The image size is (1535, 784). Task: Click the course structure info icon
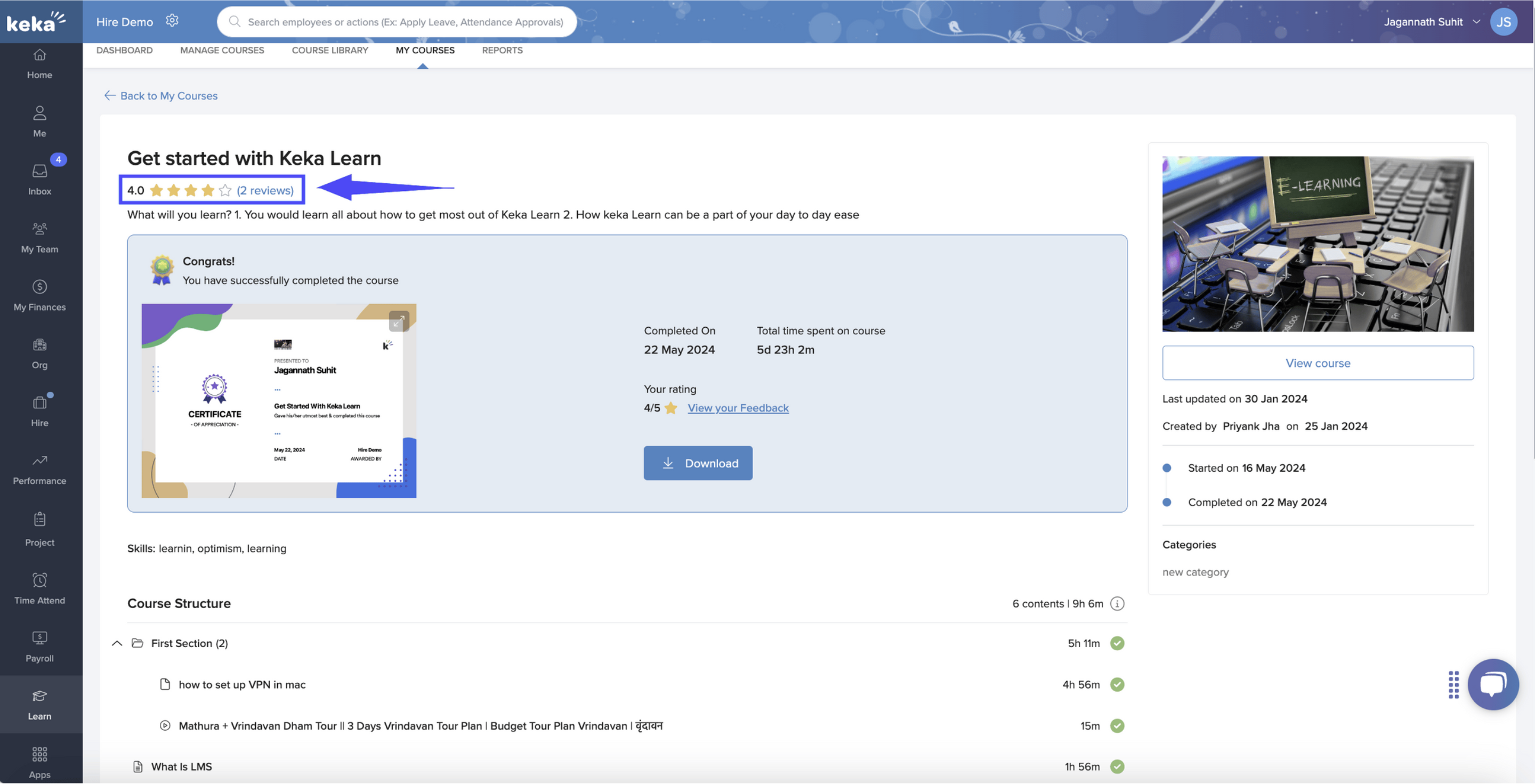[x=1117, y=603]
